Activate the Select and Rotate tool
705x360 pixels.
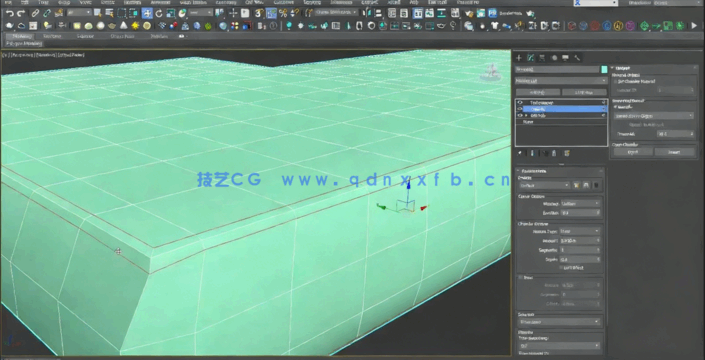pyautogui.click(x=159, y=13)
